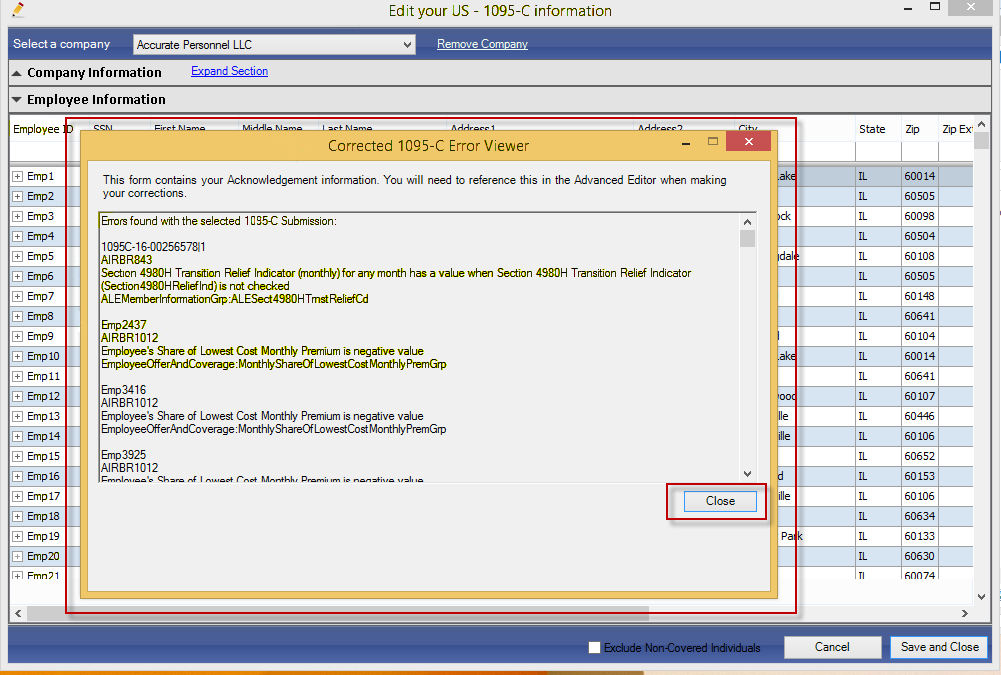This screenshot has height=675, width=1001.
Task: Expand the Emp8 row
Action: coord(18,316)
